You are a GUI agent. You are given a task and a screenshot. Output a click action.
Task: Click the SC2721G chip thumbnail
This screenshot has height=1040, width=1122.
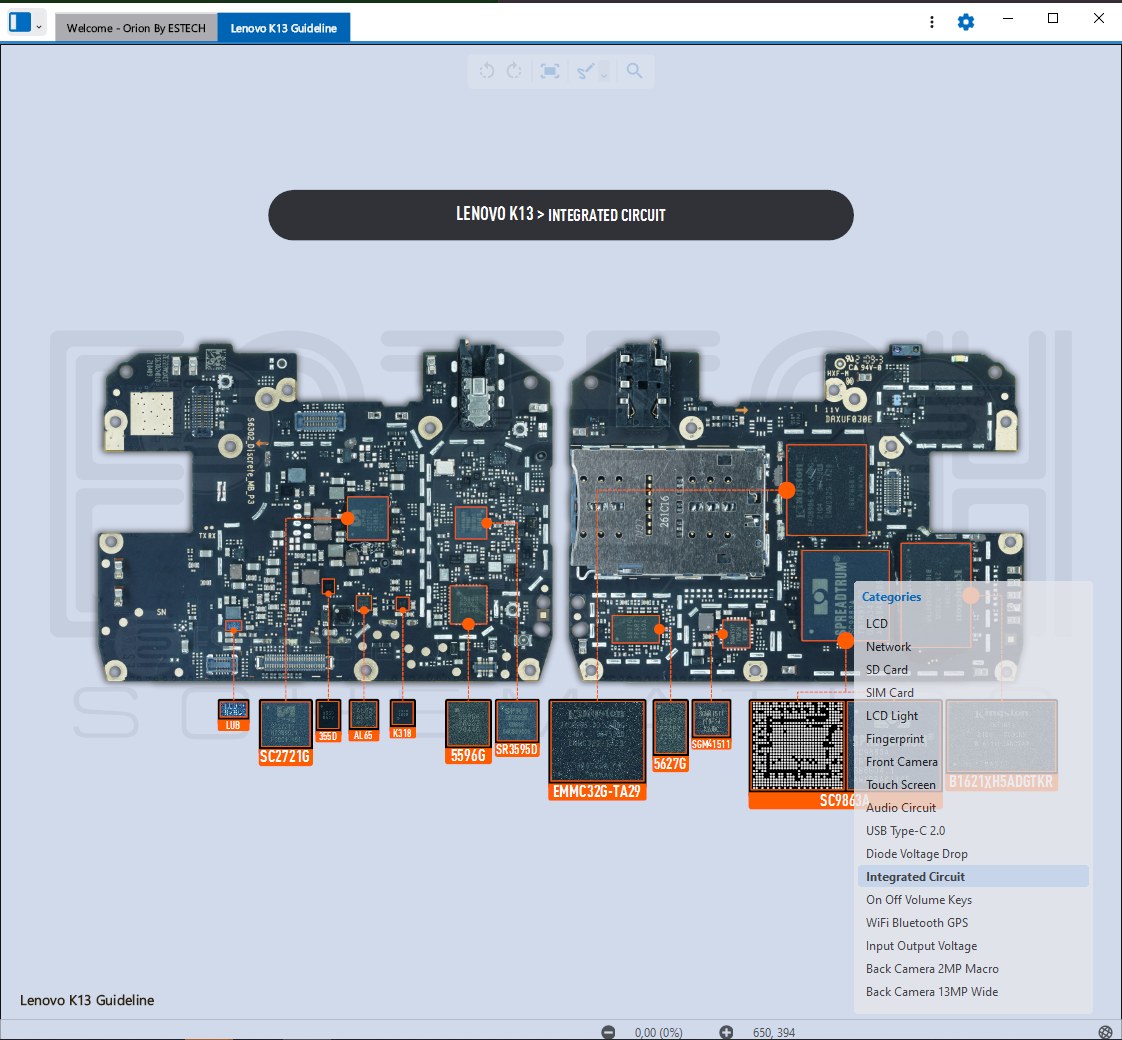point(286,732)
